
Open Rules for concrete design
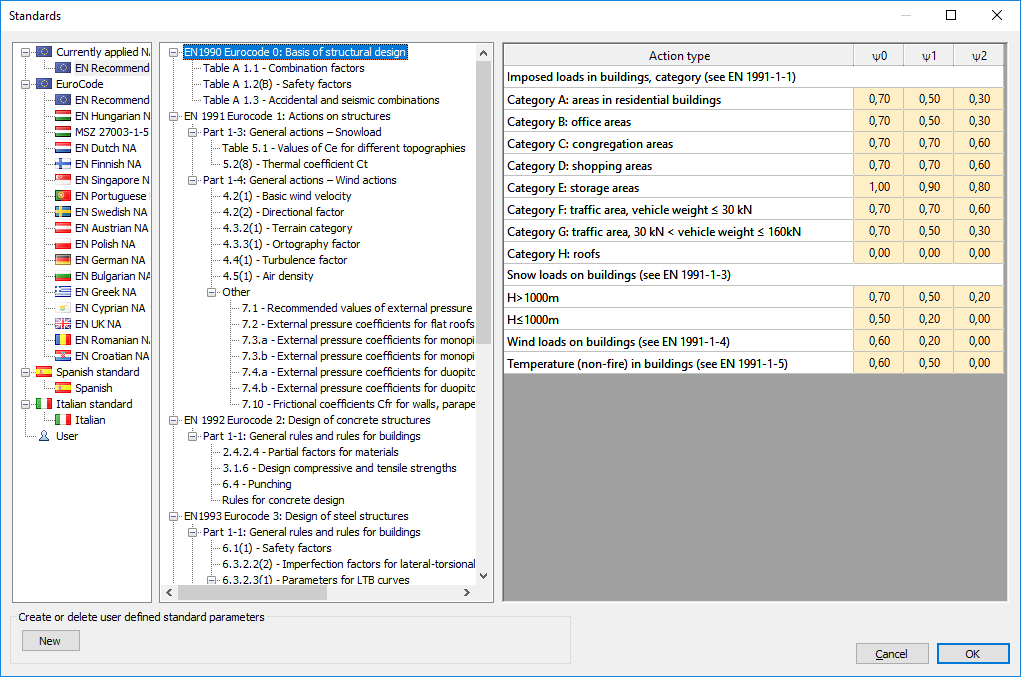283,500
